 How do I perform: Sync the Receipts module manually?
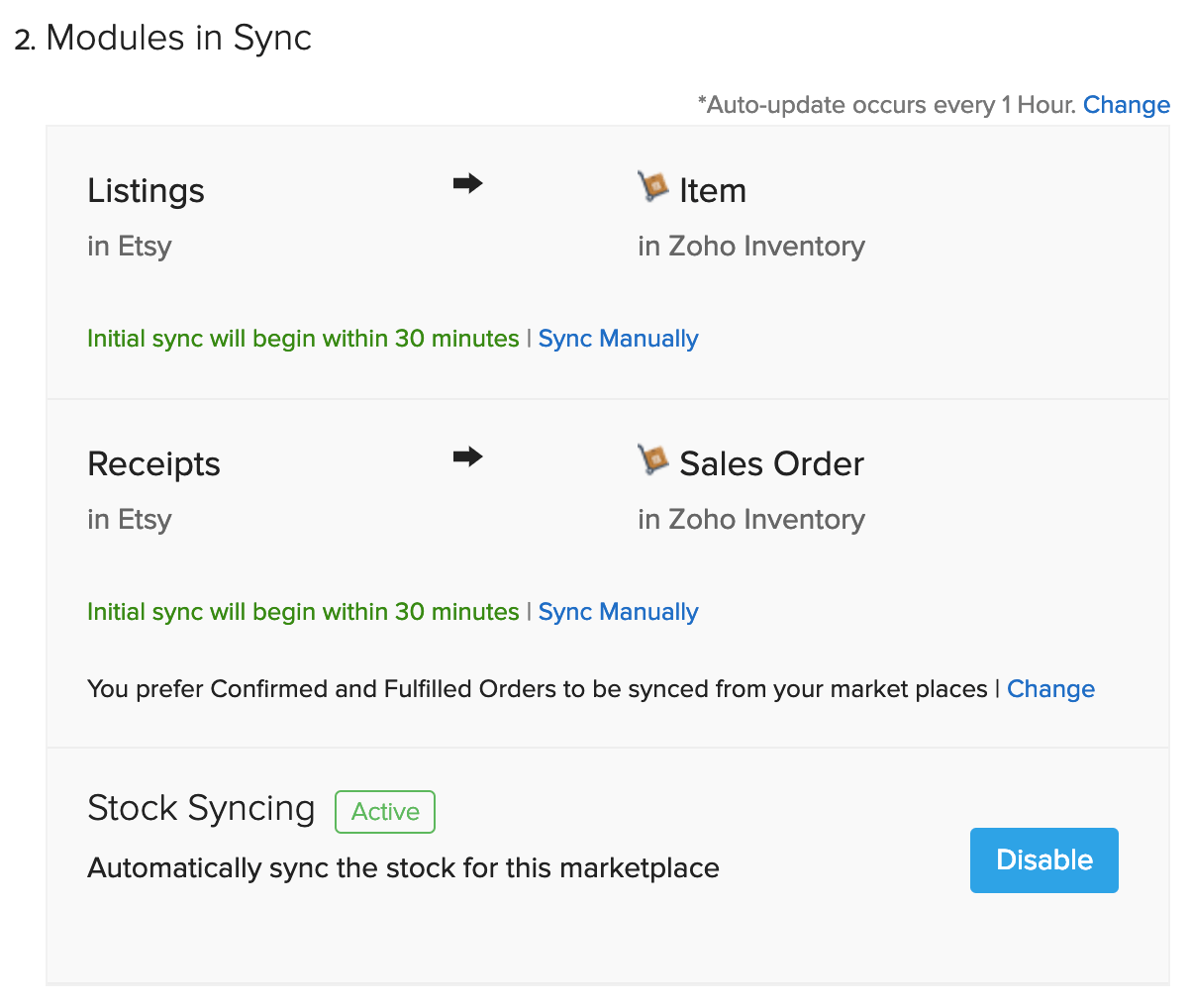click(618, 611)
